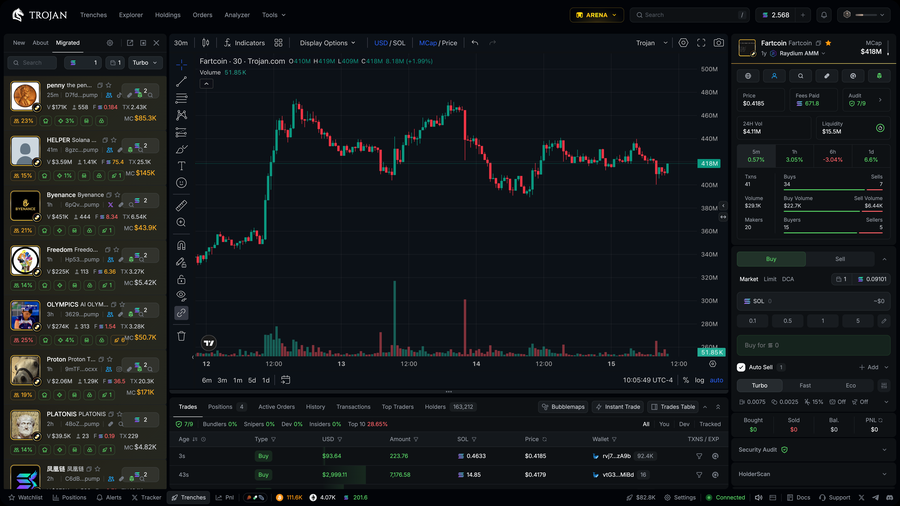Switch chart display to Price
900x506 pixels.
[x=449, y=43]
